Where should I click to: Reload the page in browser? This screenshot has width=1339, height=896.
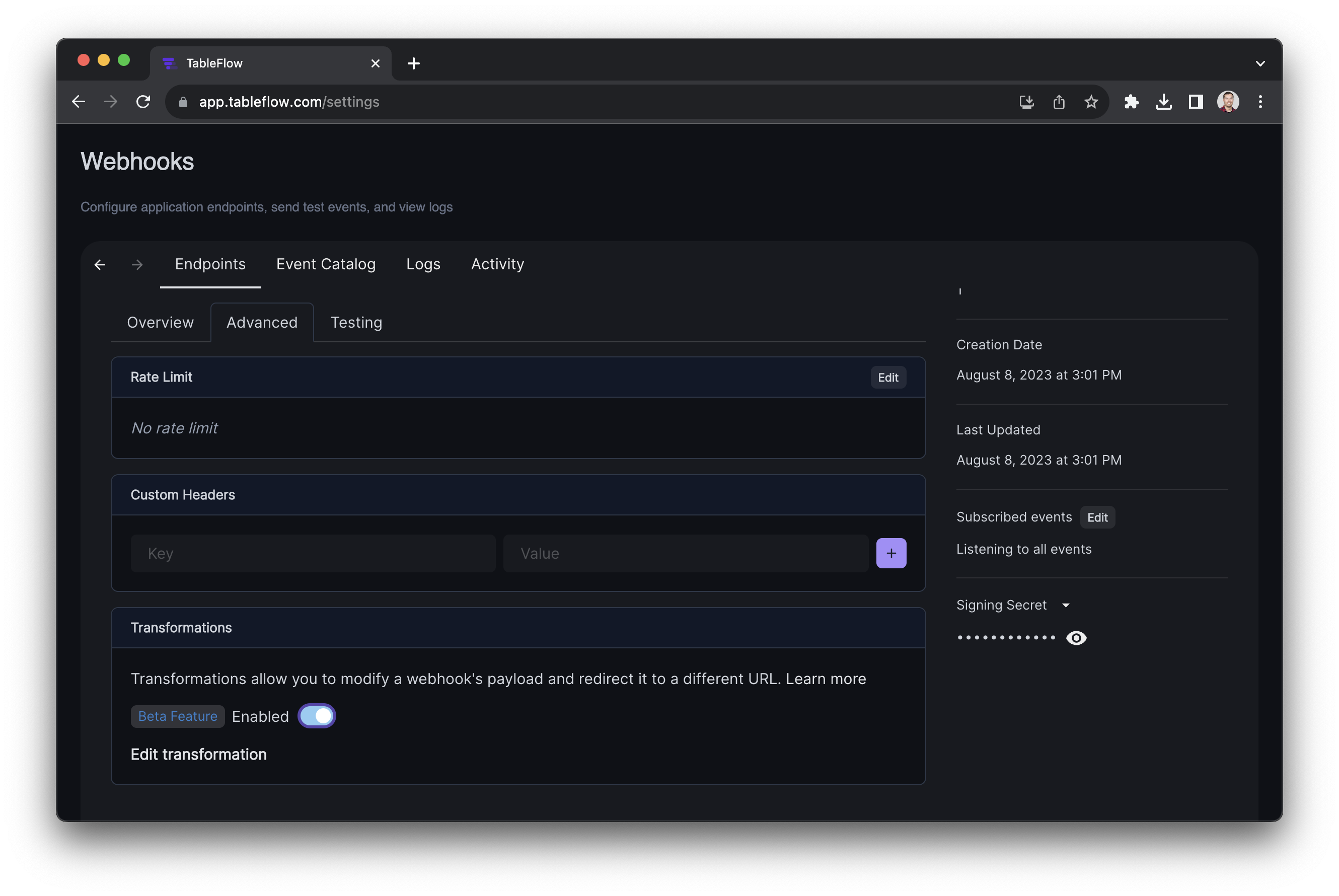click(143, 102)
